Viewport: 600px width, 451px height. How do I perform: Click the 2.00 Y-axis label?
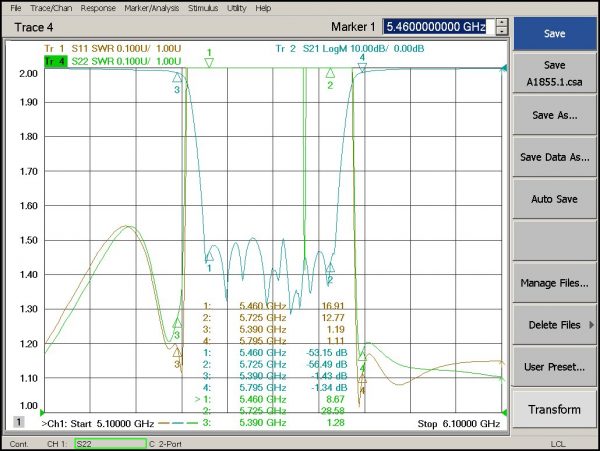coord(29,73)
